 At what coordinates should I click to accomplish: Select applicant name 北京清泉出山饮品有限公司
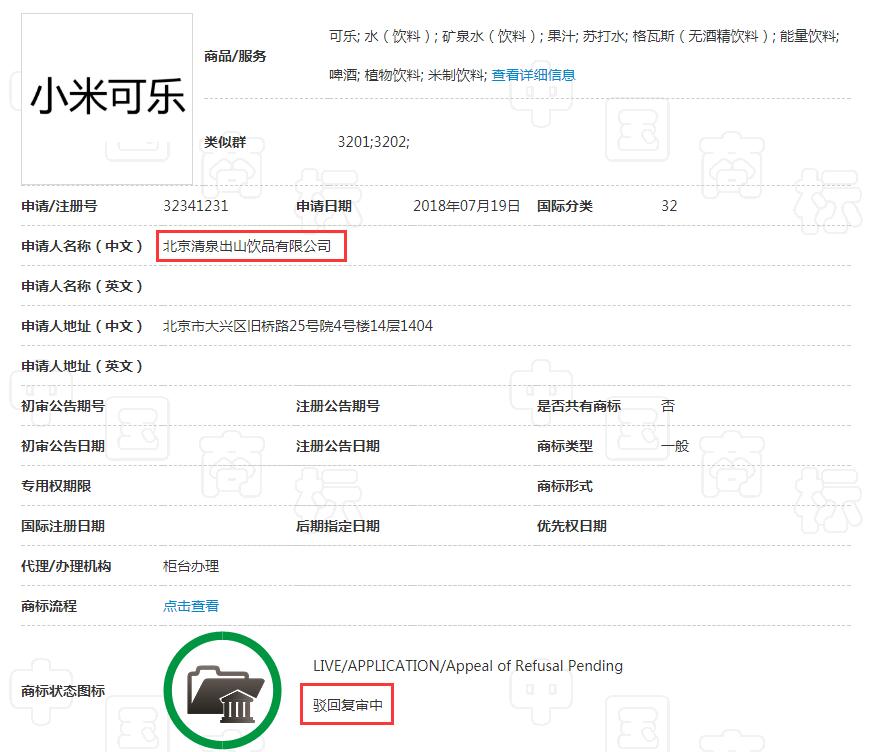pyautogui.click(x=250, y=245)
